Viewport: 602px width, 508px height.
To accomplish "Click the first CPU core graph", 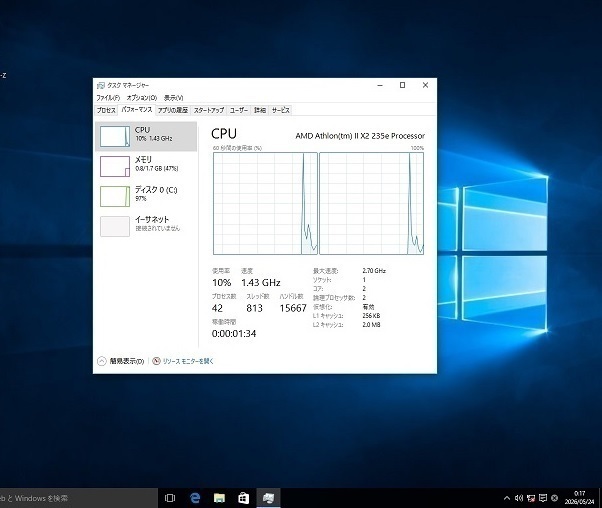I will coord(265,203).
